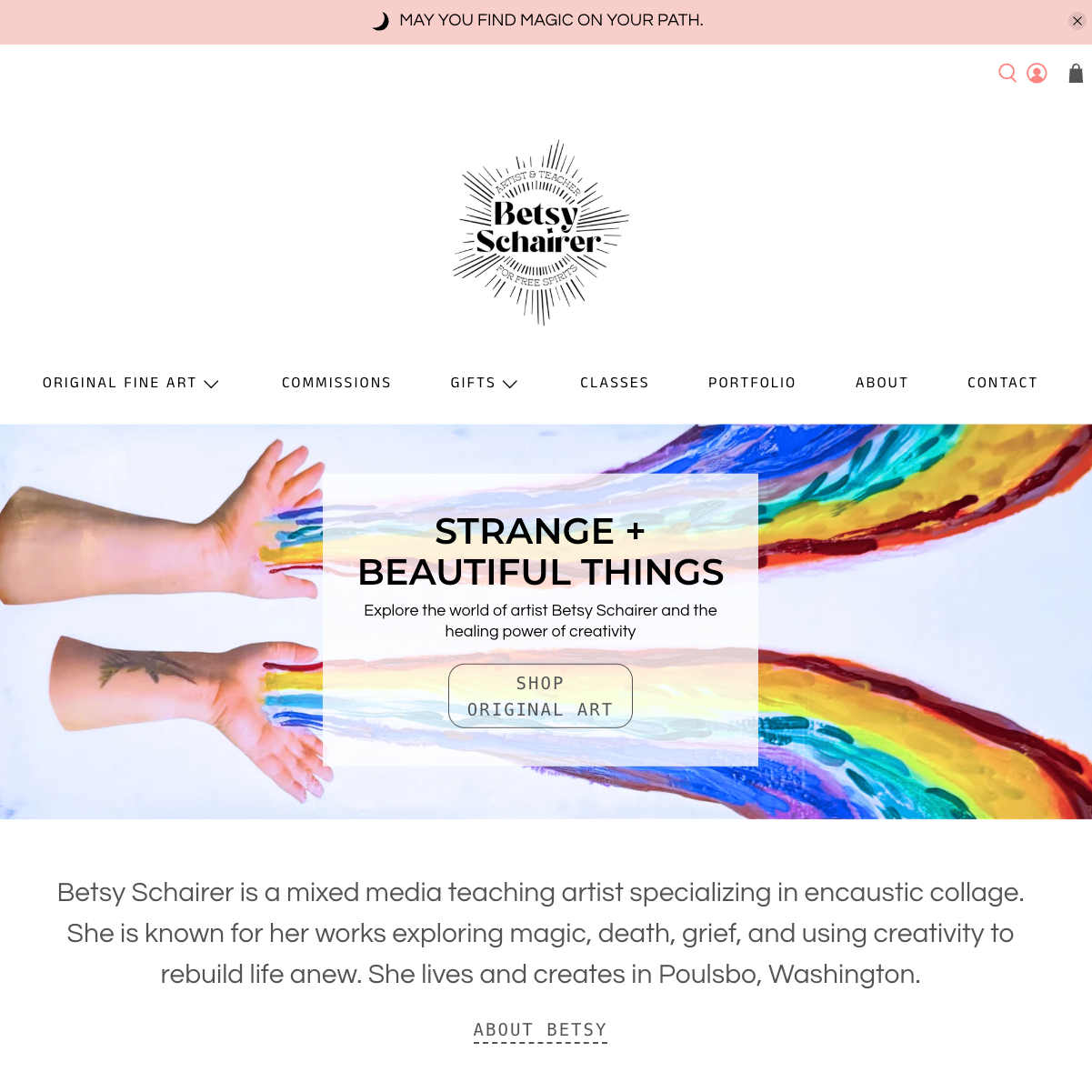Dismiss the pink announcement banner

tap(1077, 21)
